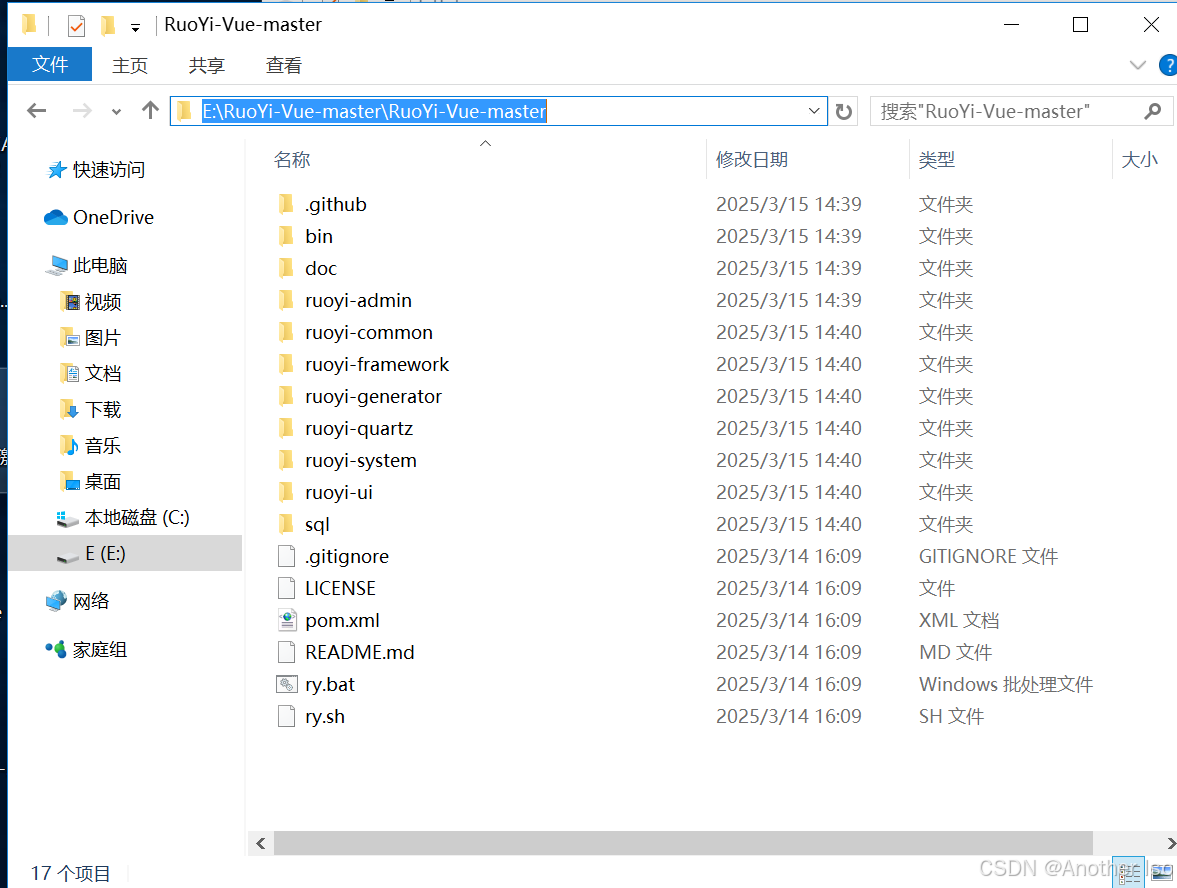
Task: Click the properties checkmark icon in title bar
Action: pos(76,26)
